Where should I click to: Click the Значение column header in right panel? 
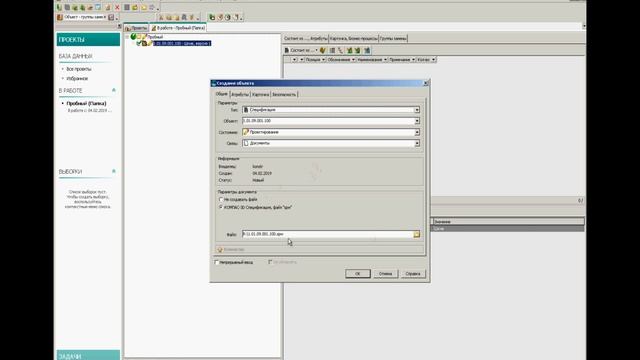pyautogui.click(x=508, y=222)
